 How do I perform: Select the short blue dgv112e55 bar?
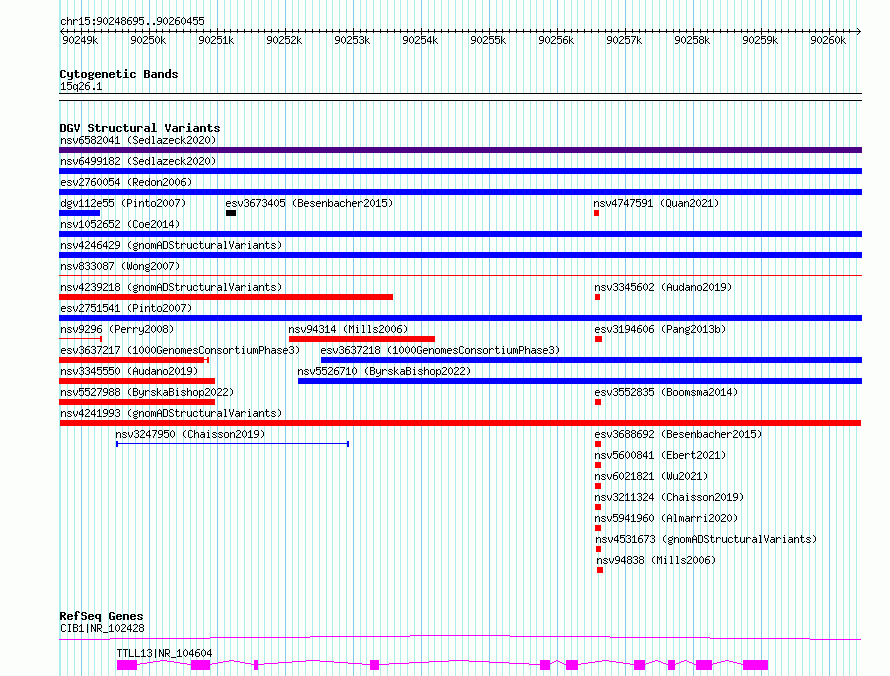79,213
